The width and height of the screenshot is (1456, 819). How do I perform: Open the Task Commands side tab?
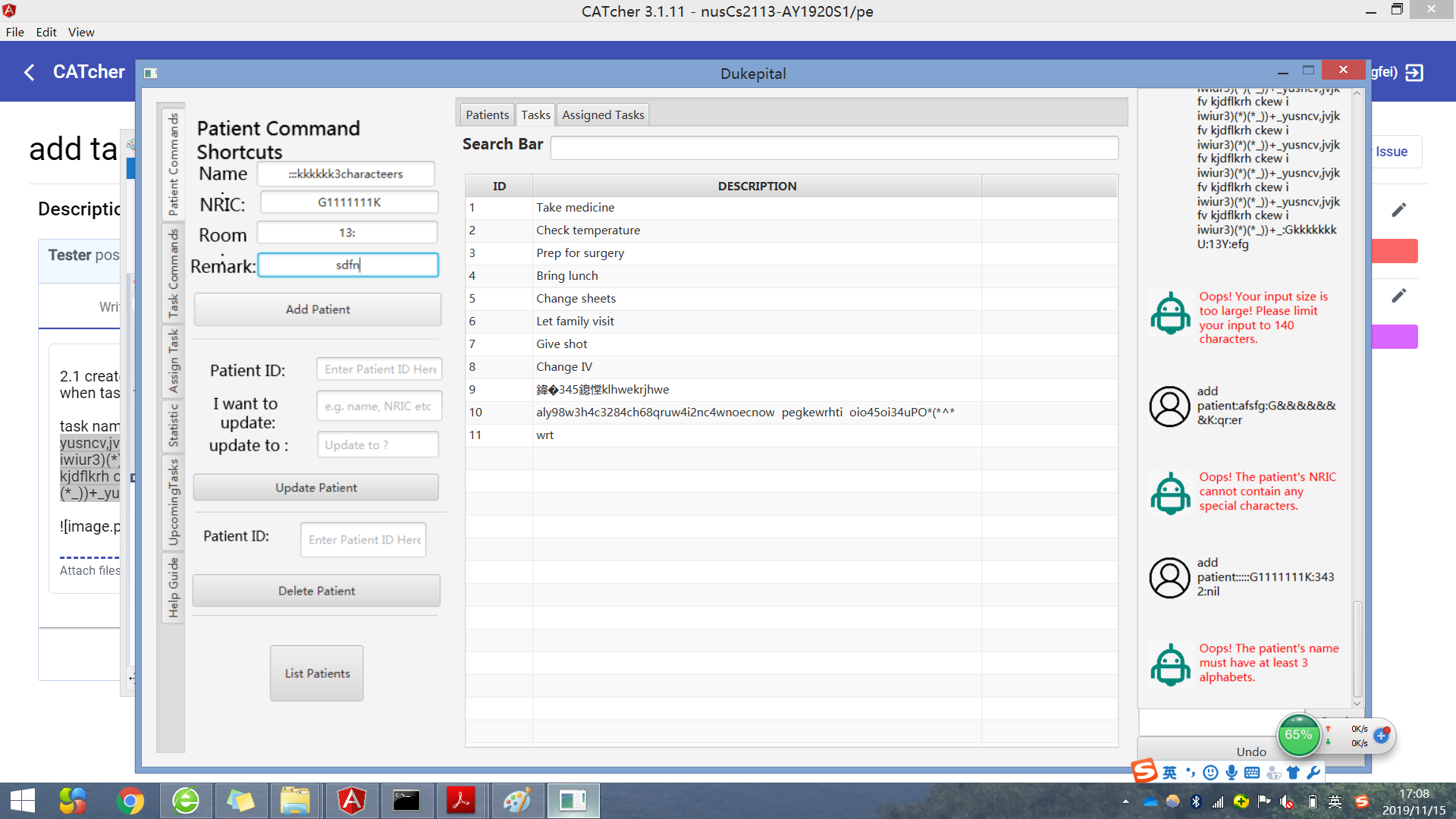[174, 275]
